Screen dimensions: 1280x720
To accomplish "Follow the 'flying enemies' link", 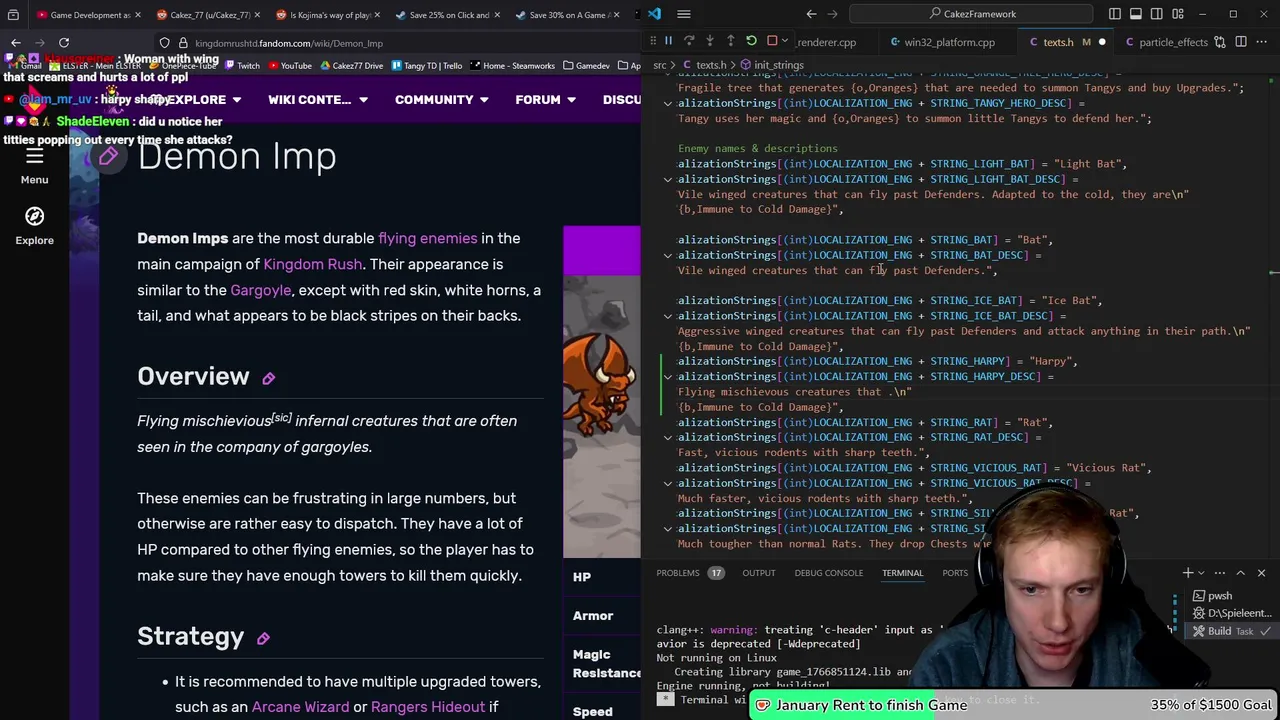I will [427, 238].
